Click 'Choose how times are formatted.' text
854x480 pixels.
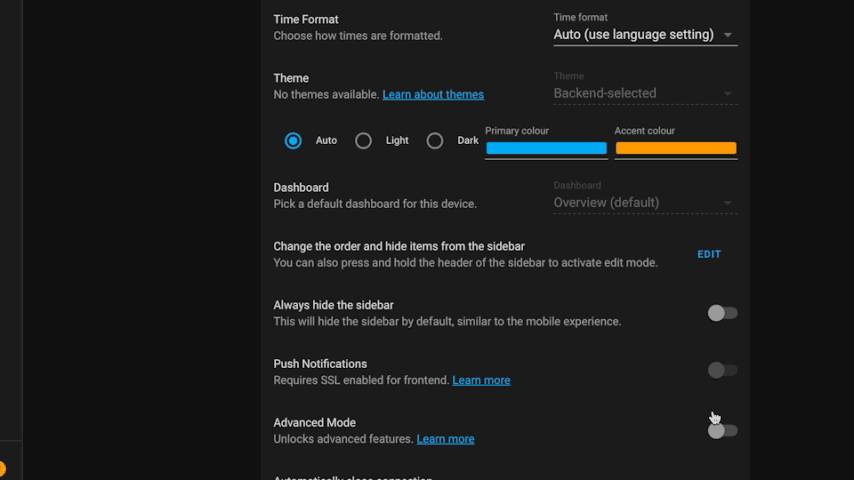point(358,36)
